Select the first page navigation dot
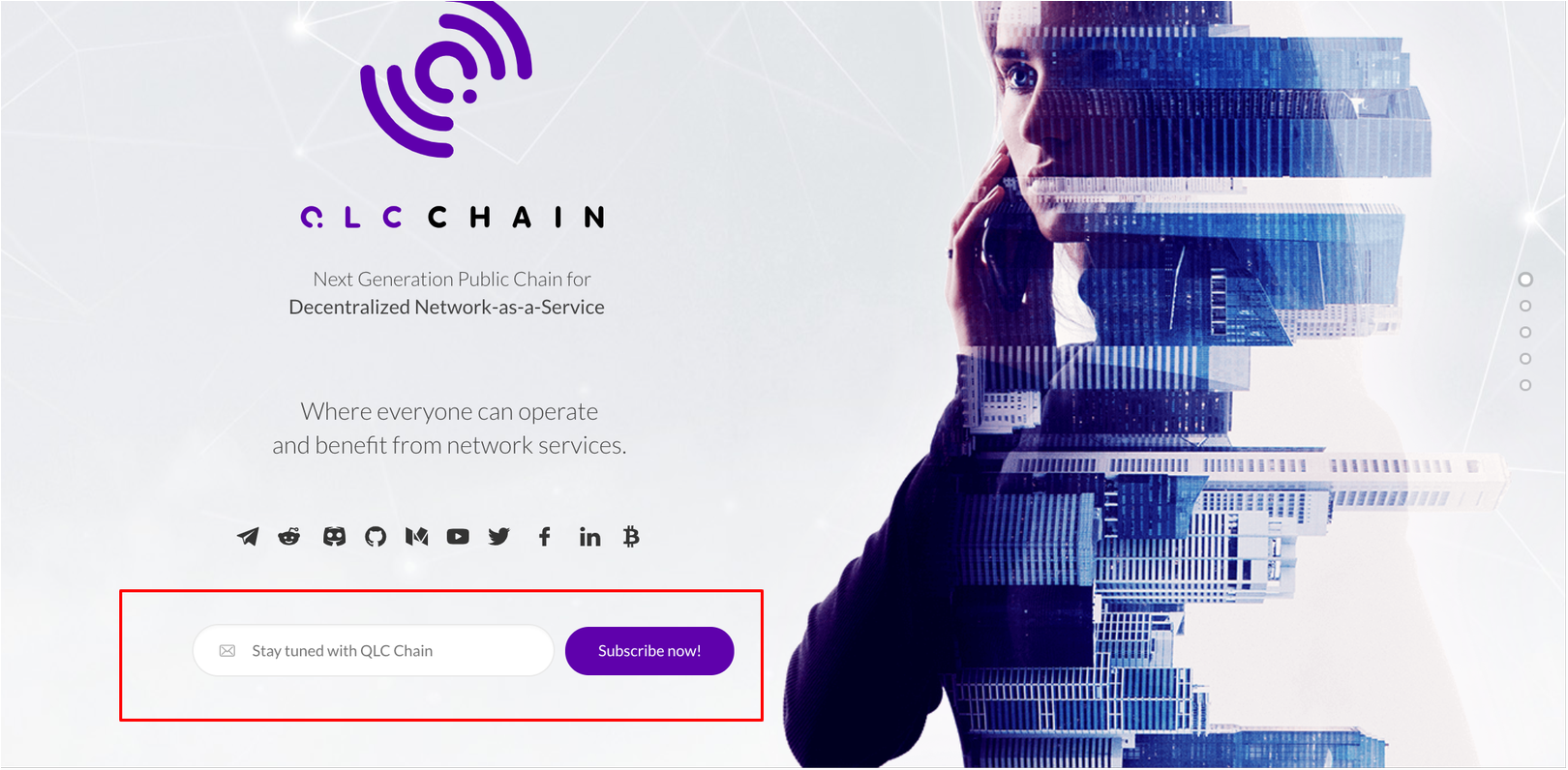The height and width of the screenshot is (770, 1568). coord(1525,280)
